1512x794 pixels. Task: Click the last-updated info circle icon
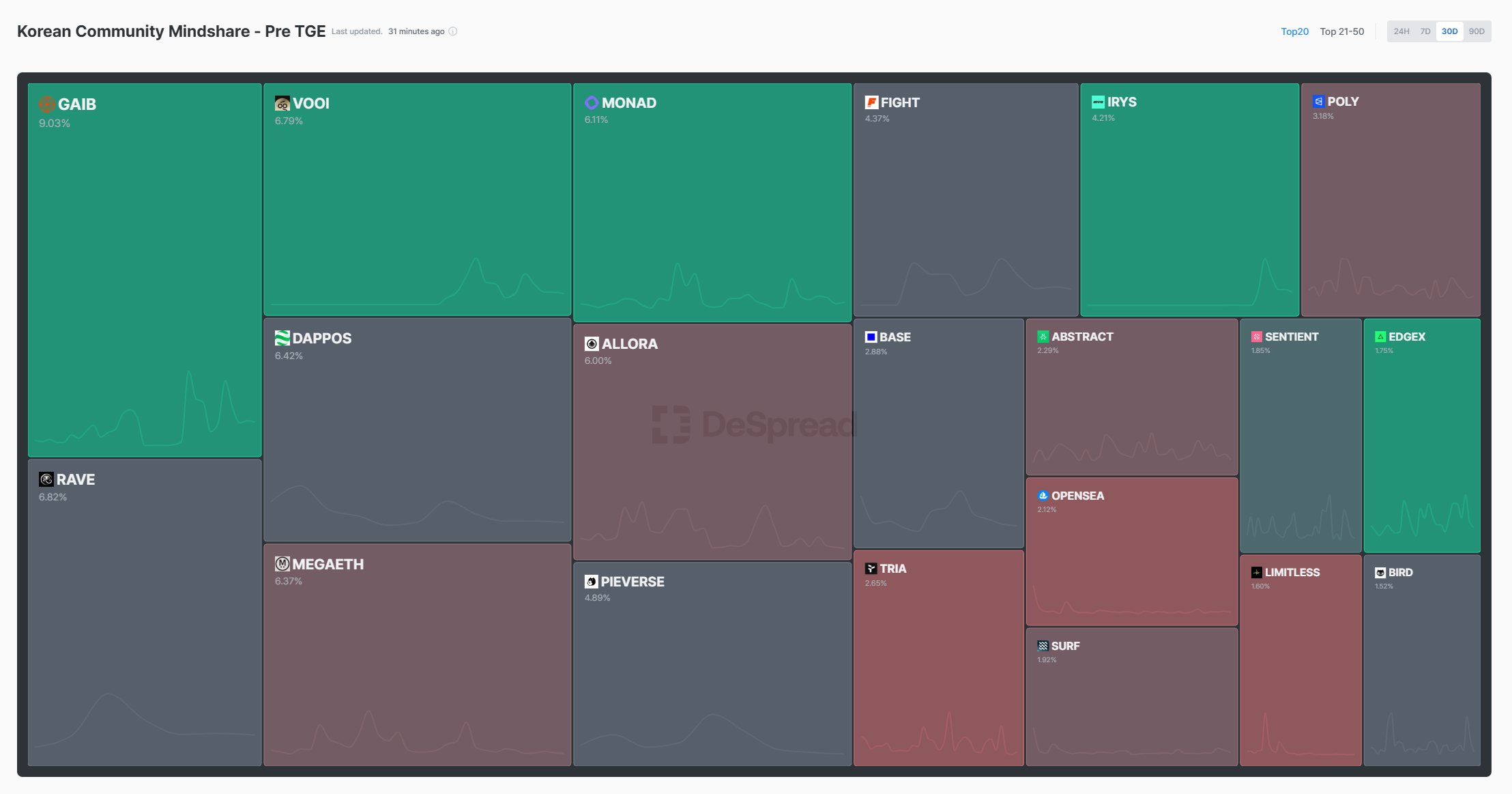pyautogui.click(x=453, y=31)
